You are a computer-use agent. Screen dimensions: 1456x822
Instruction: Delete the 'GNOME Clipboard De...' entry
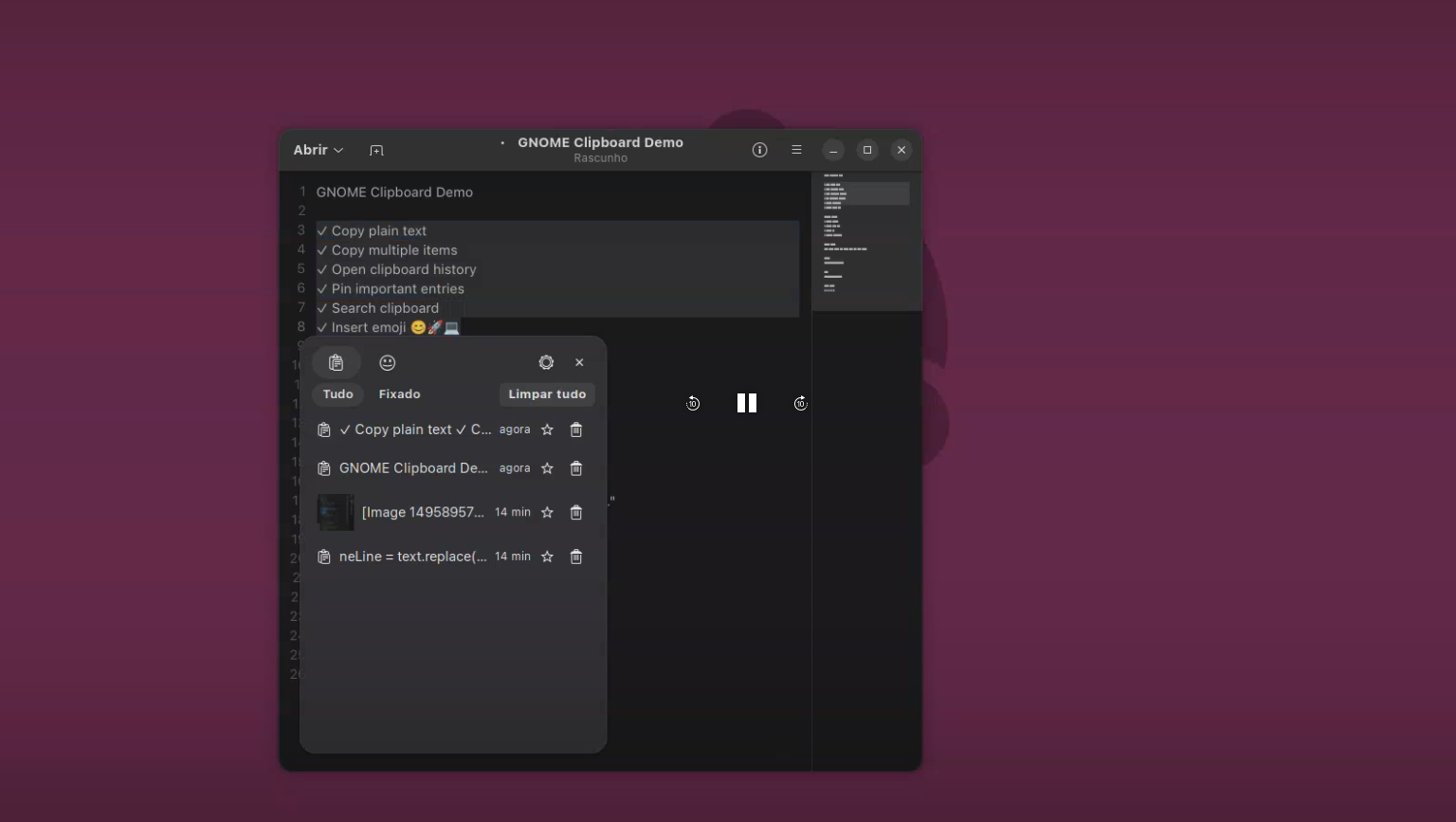tap(575, 468)
